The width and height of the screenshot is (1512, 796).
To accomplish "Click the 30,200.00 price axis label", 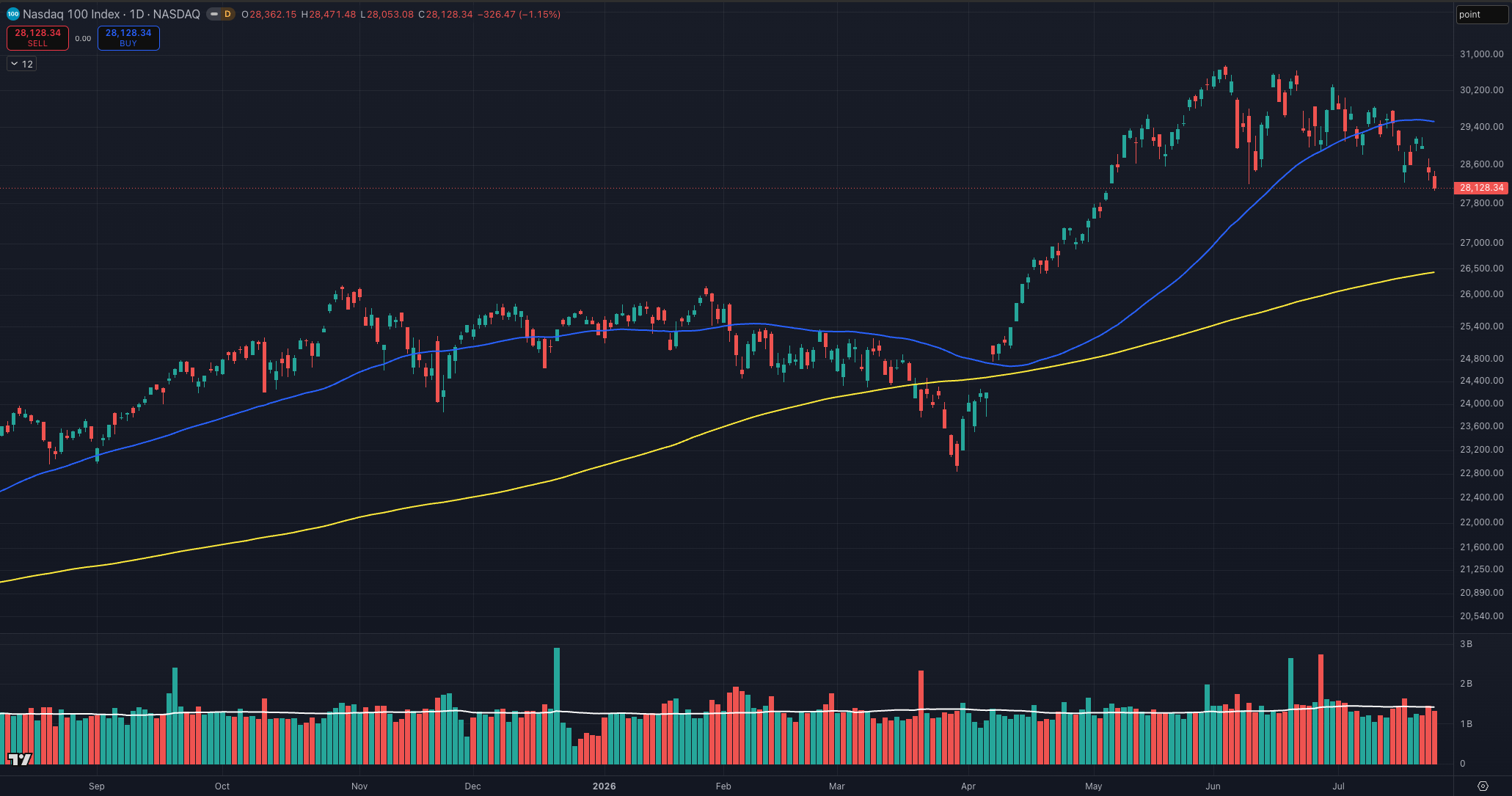I will 1482,90.
